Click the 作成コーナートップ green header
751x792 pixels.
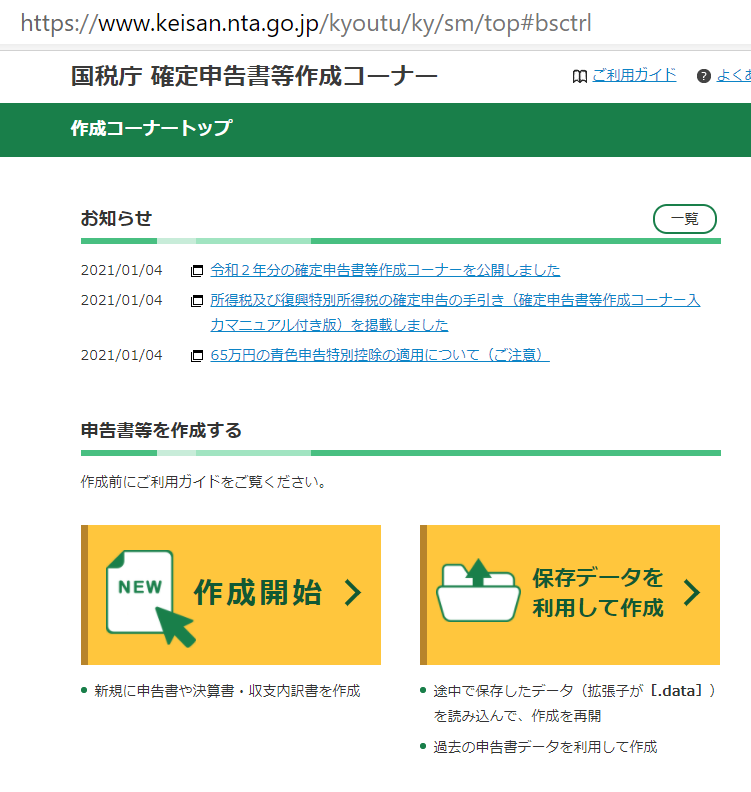coord(151,129)
